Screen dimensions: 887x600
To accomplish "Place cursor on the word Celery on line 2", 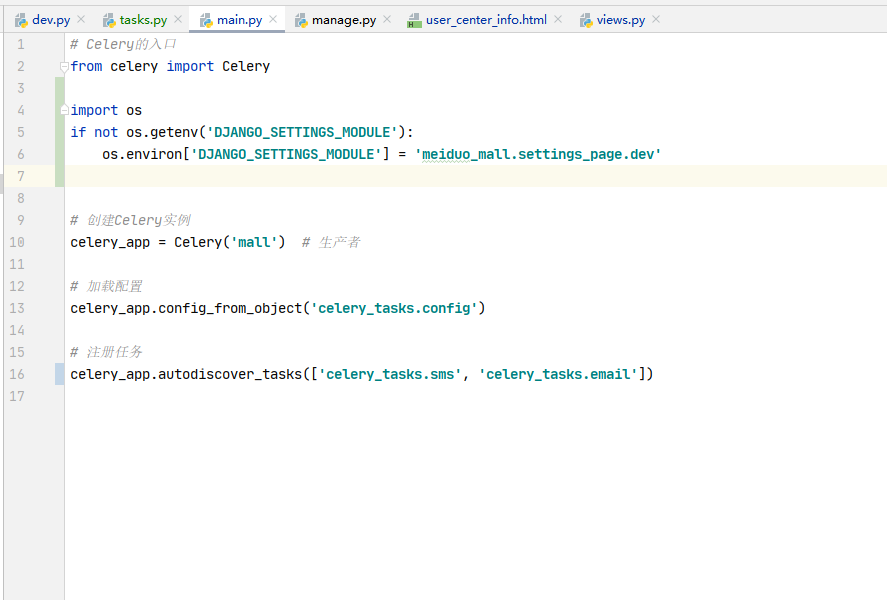I will [x=245, y=66].
